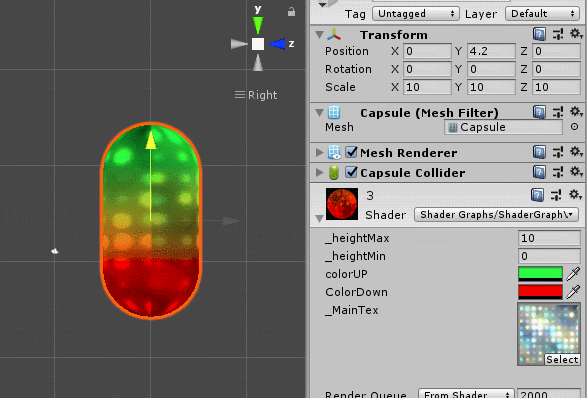The image size is (587, 398).
Task: Click the Capsule mesh object field
Action: tap(503, 127)
